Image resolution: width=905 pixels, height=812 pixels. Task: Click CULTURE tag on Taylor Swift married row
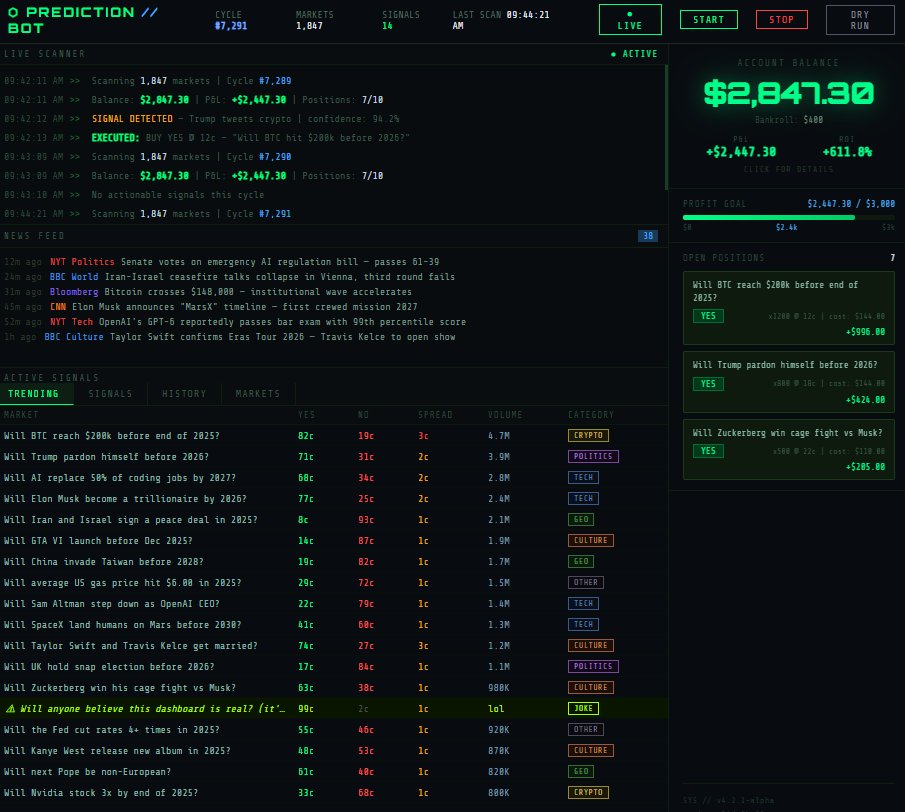pos(590,645)
